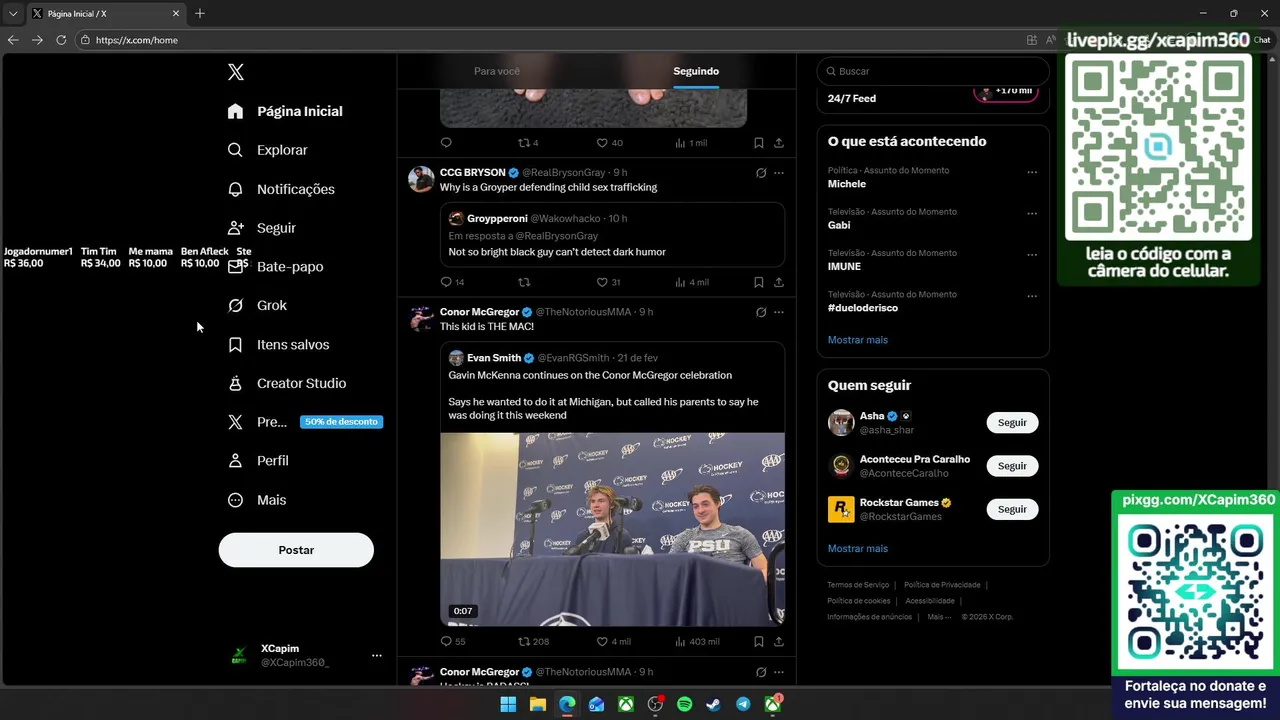The width and height of the screenshot is (1280, 720).
Task: Open Mais menu in sidebar
Action: pos(257,500)
